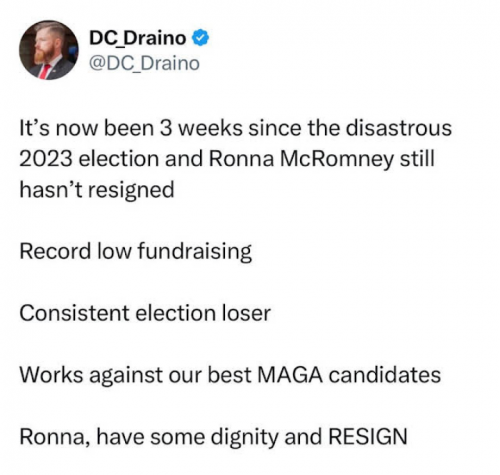
Task: Click 'Works against our best MAGA candidates'
Action: pos(230,375)
